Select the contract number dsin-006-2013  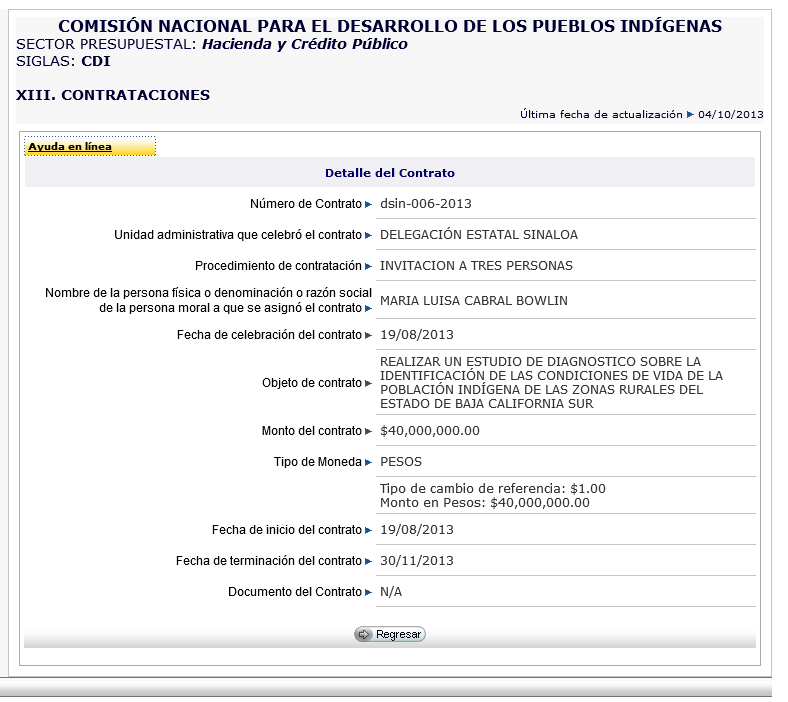[x=426, y=204]
